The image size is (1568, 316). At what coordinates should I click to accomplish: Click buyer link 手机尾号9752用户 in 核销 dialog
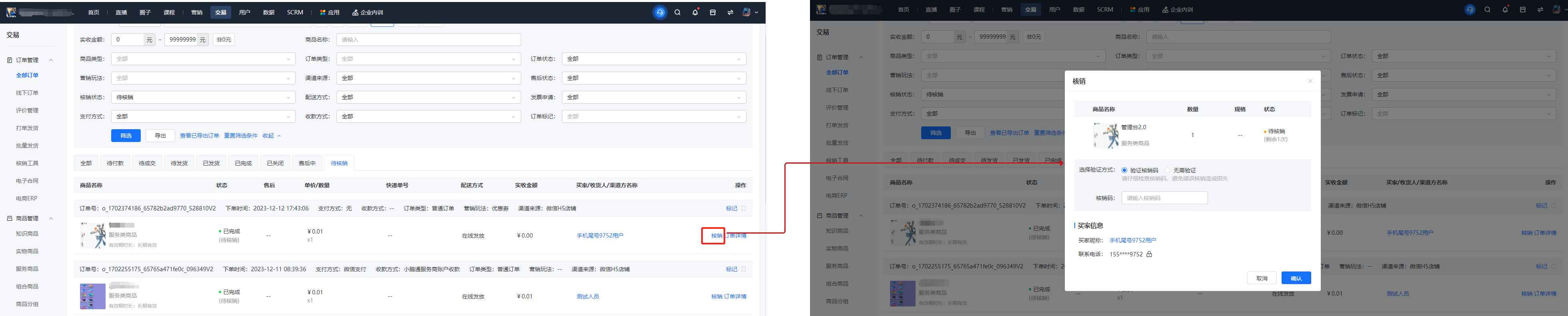tap(1133, 240)
